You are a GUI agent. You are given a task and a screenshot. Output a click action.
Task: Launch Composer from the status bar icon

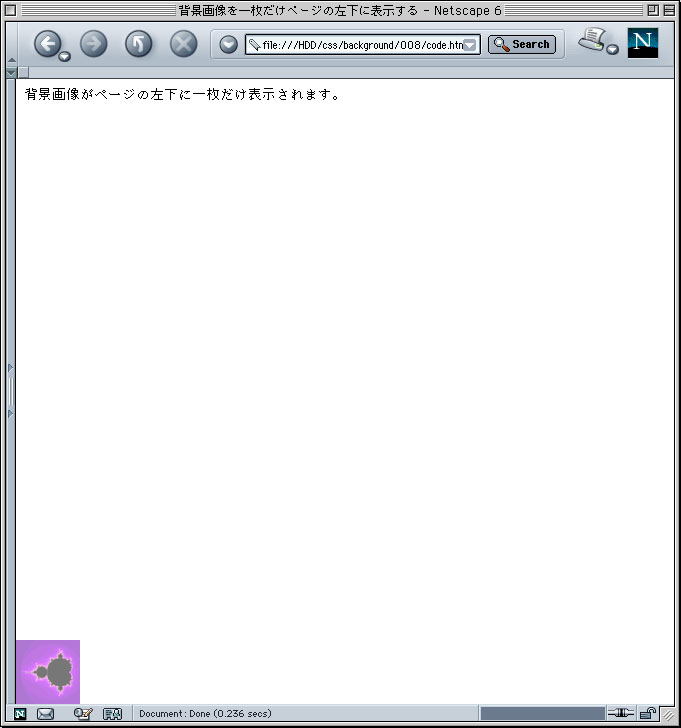tap(82, 714)
